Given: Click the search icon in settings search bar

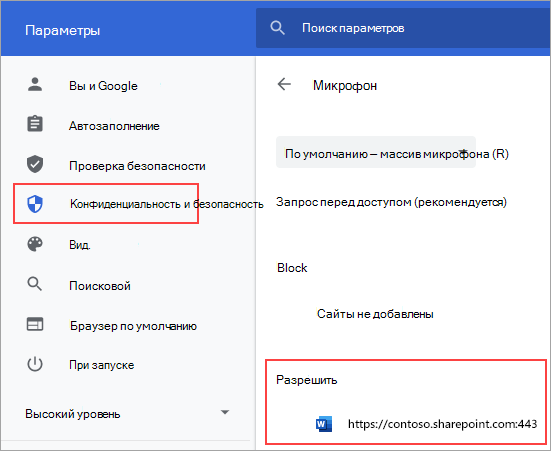Looking at the screenshot, I should pyautogui.click(x=277, y=28).
